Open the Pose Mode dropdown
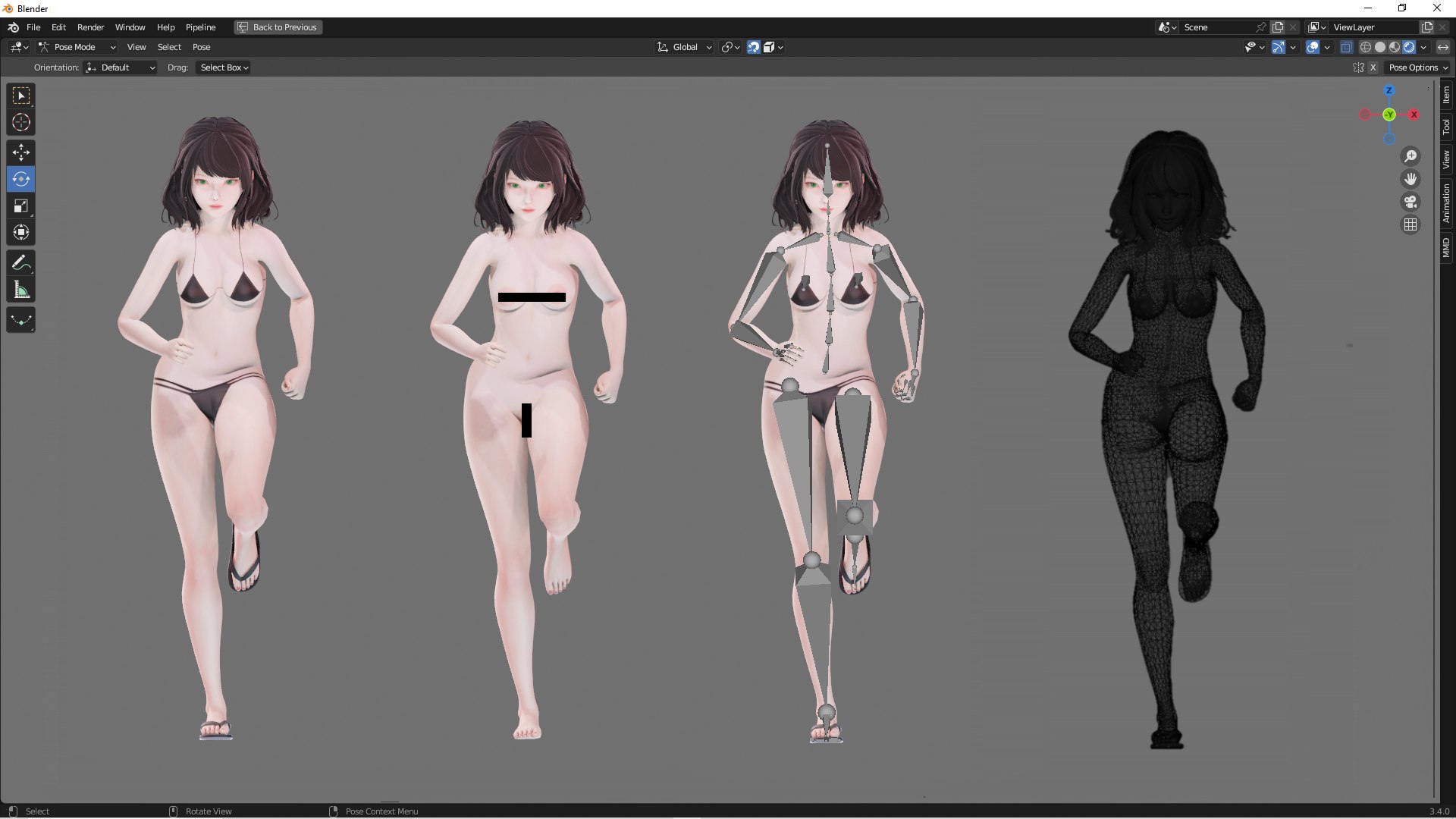The height and width of the screenshot is (819, 1456). tap(77, 47)
